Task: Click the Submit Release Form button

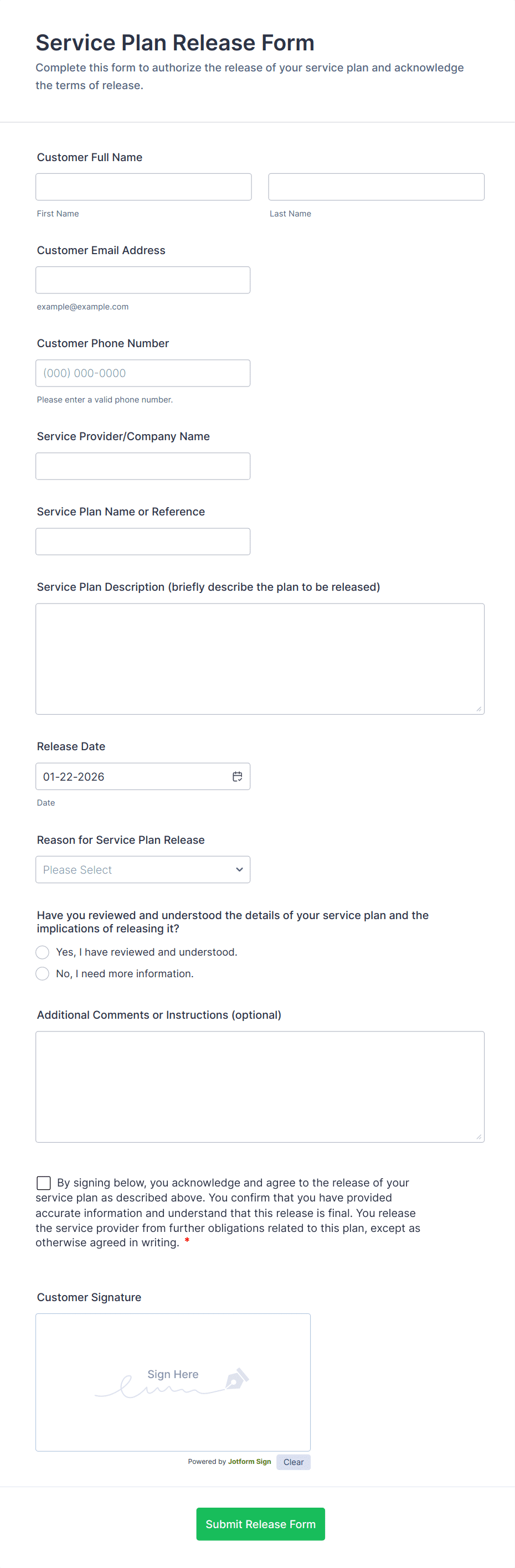Action: click(x=260, y=1524)
